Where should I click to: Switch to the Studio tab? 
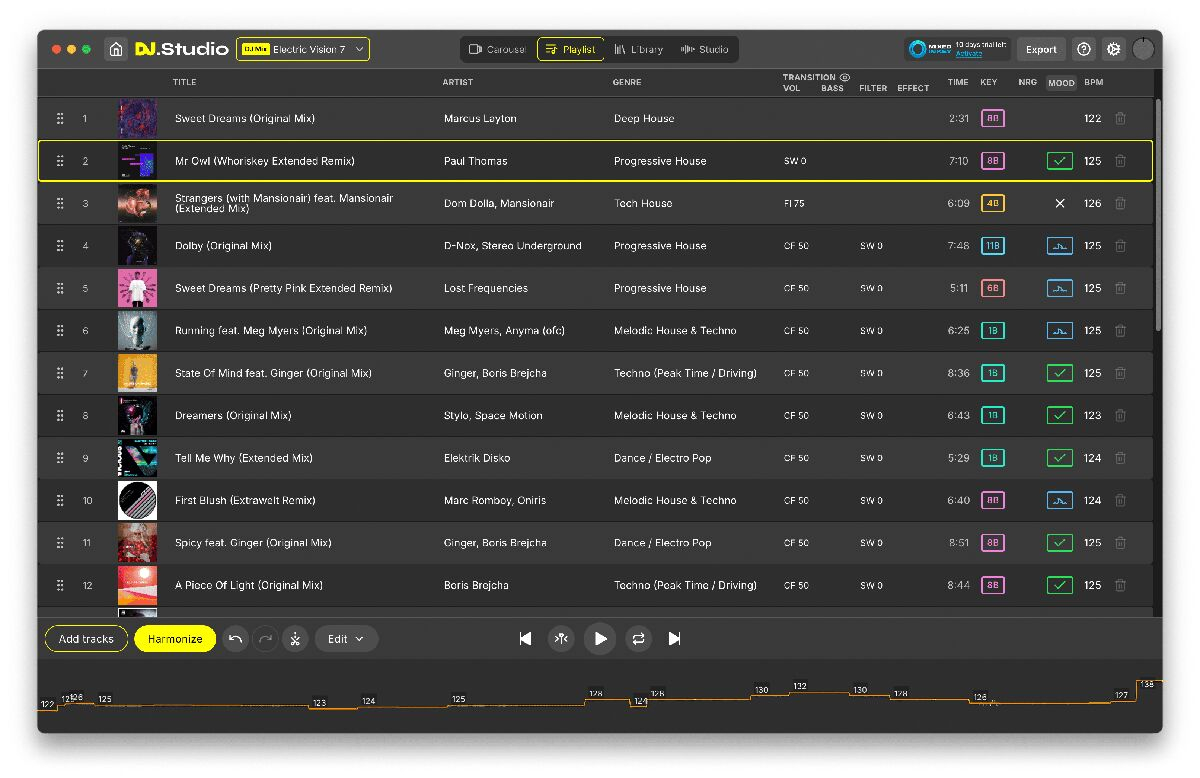tap(704, 49)
